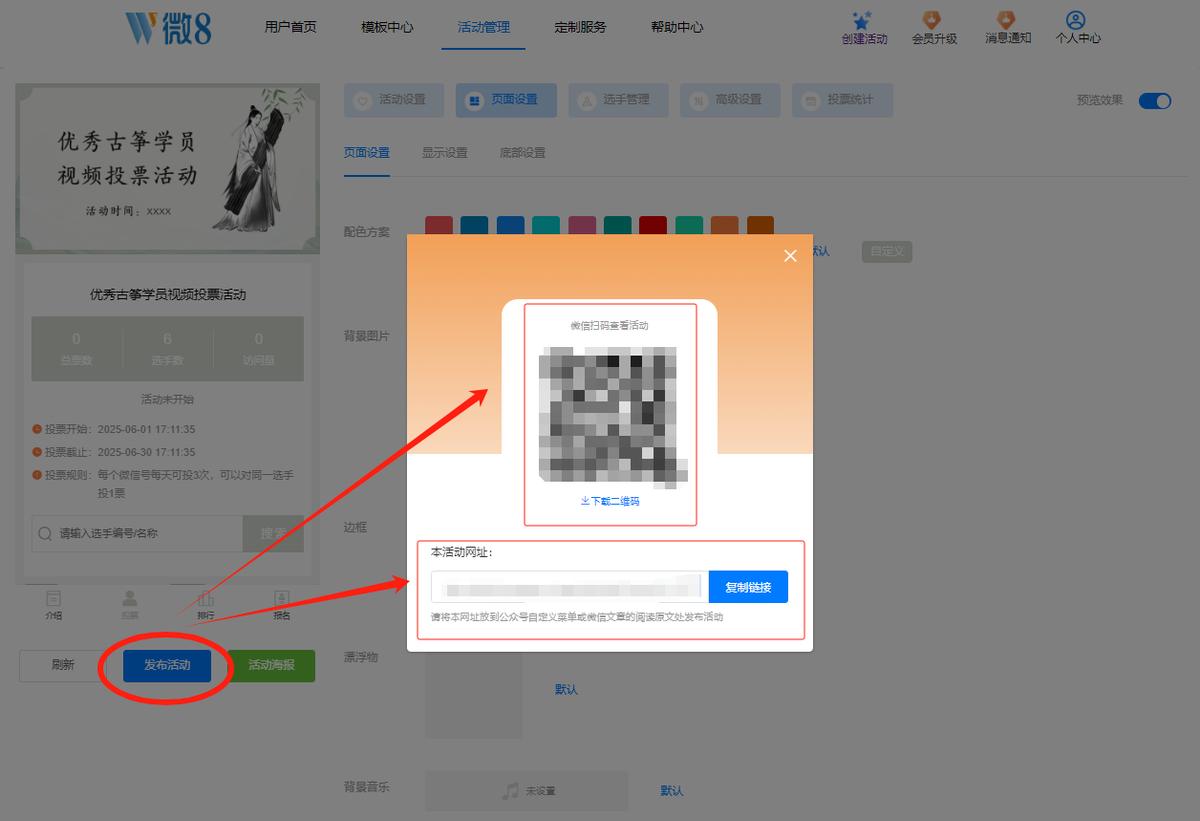
Task: Select the 页面设置 top button tab
Action: (506, 100)
